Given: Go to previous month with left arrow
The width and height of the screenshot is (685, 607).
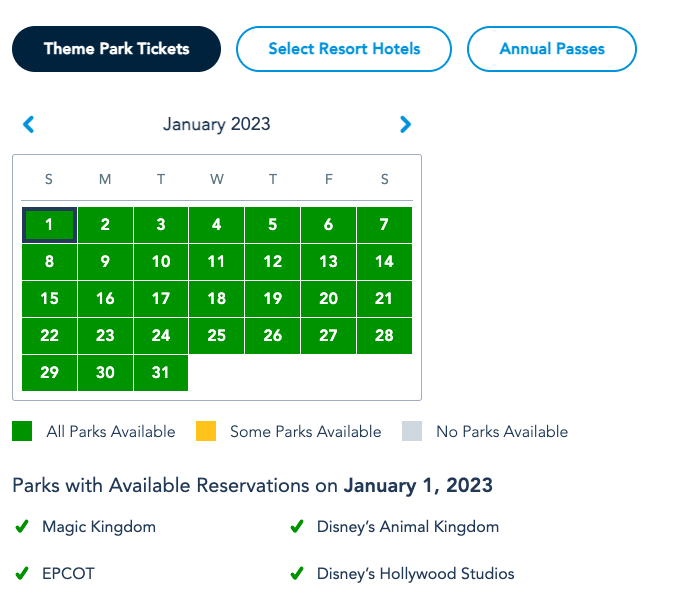Looking at the screenshot, I should pyautogui.click(x=28, y=125).
